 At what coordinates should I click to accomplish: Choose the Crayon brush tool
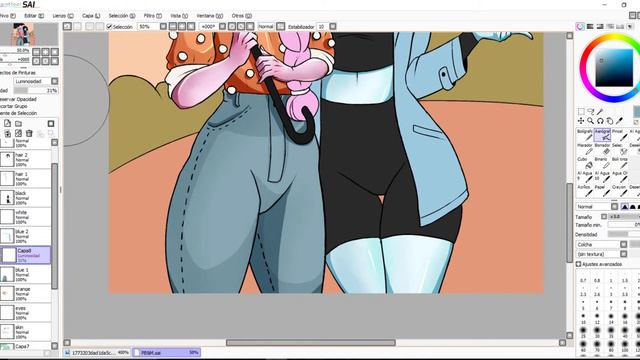tap(619, 190)
